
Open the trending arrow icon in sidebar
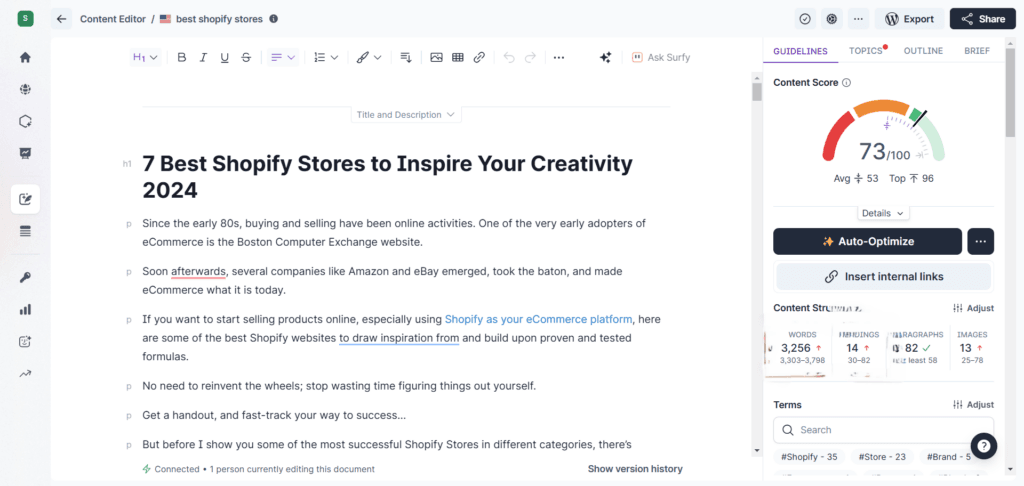coord(25,374)
